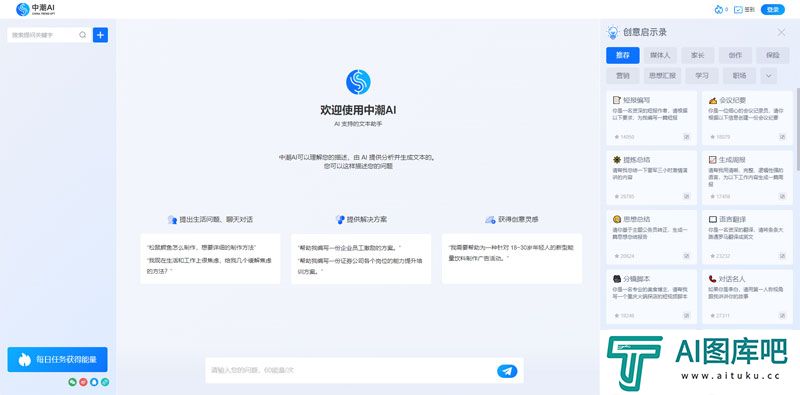Select the 职场 category tab
This screenshot has width=800, height=395.
click(x=739, y=76)
